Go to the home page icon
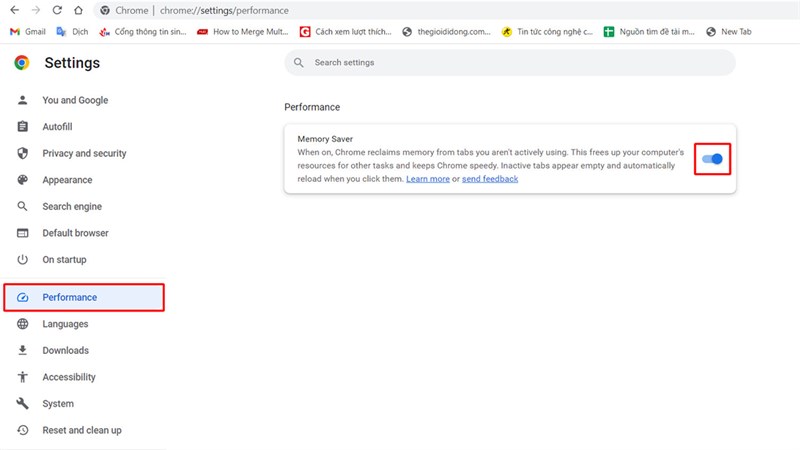 [78, 10]
